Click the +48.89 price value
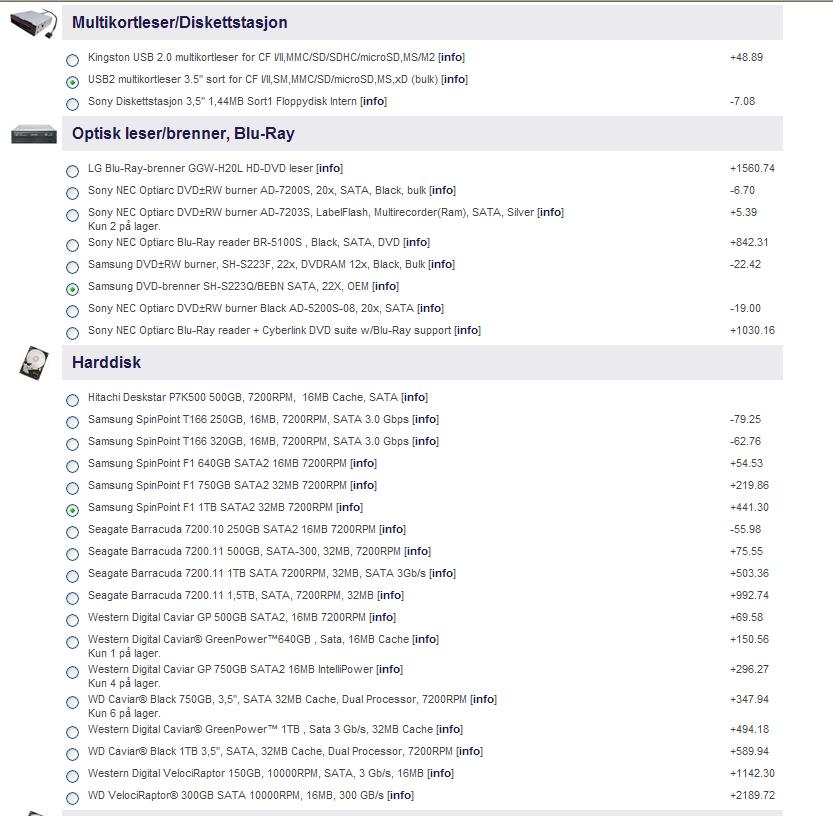 pos(746,57)
